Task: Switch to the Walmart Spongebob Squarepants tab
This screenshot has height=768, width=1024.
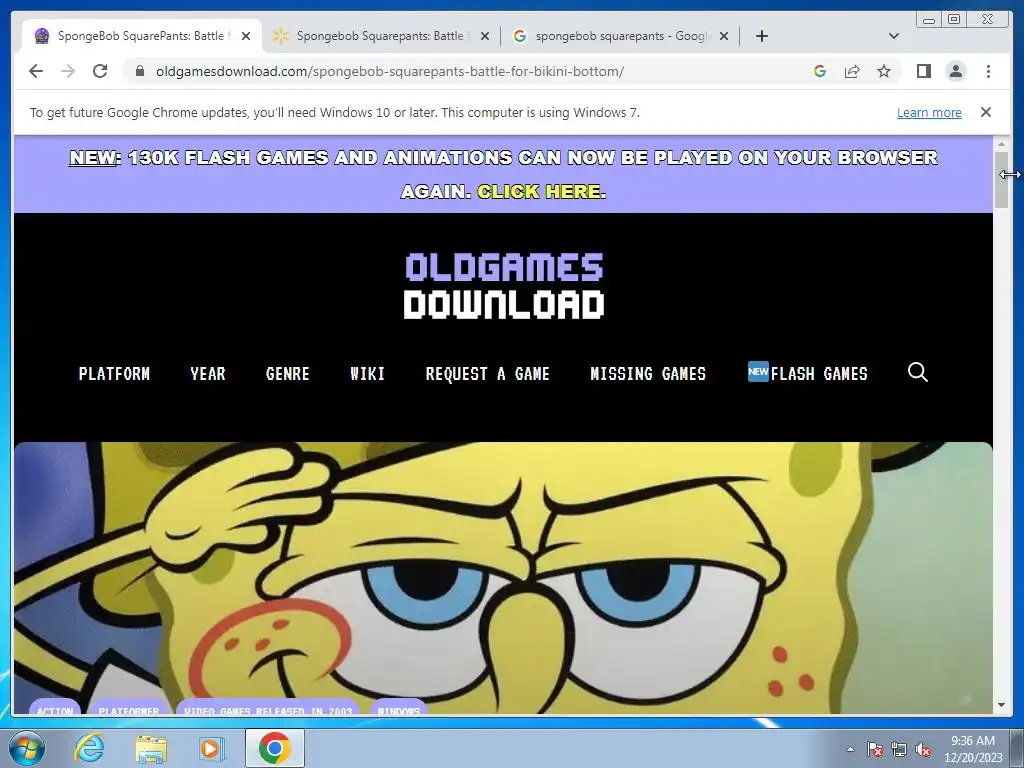Action: pos(381,36)
